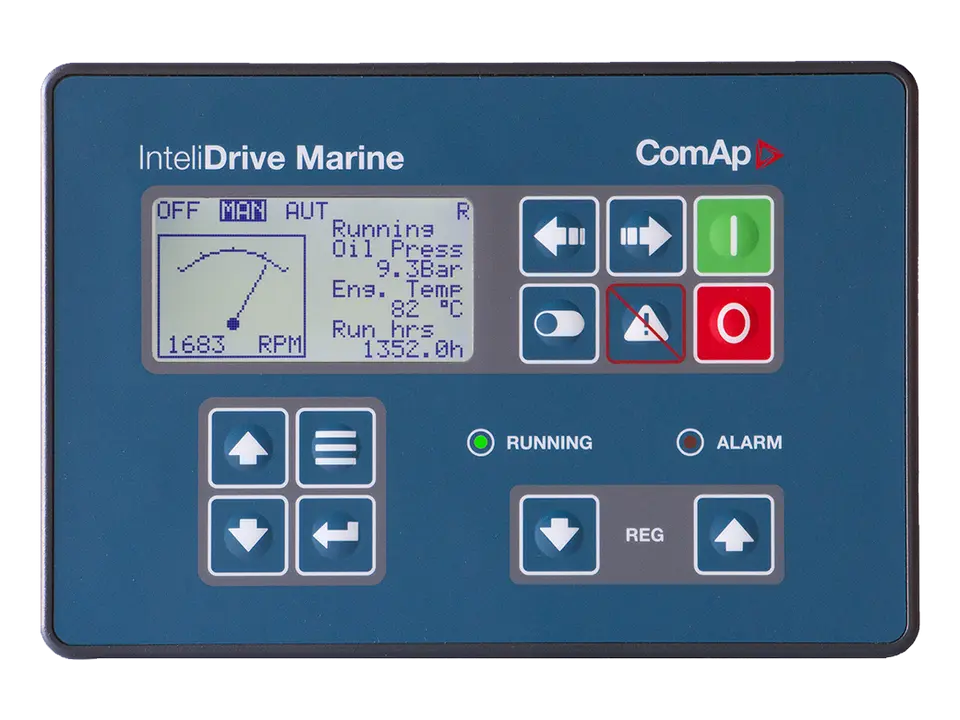Decrease speed with REG down arrow
Viewport: 960px width, 720px height.
point(558,535)
